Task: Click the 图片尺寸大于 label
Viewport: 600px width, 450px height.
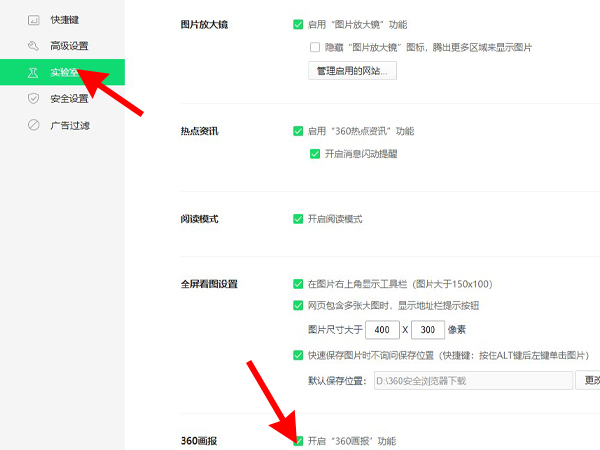Action: [x=335, y=330]
